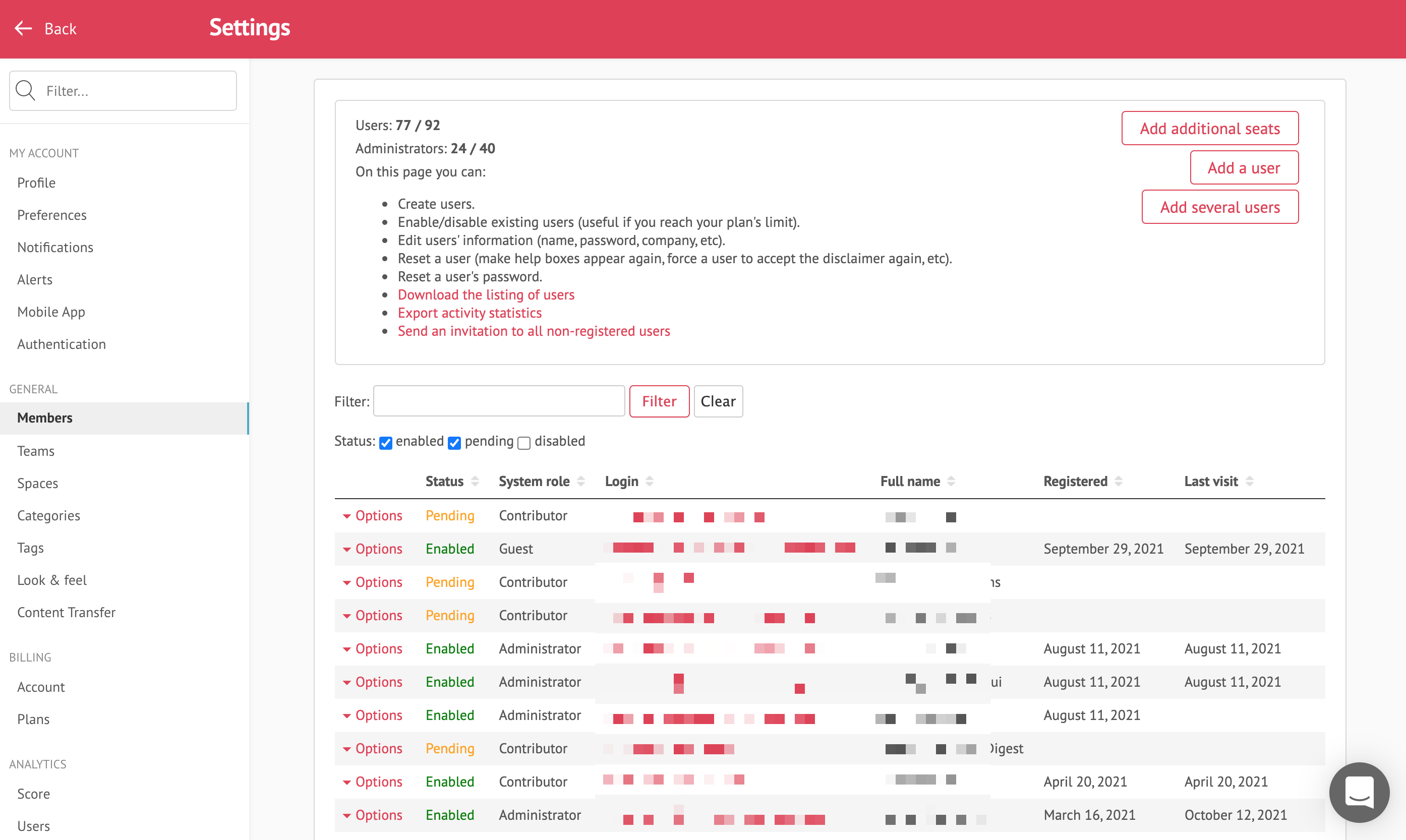Sort by Last visit column arrows
1406x840 pixels.
(1250, 481)
